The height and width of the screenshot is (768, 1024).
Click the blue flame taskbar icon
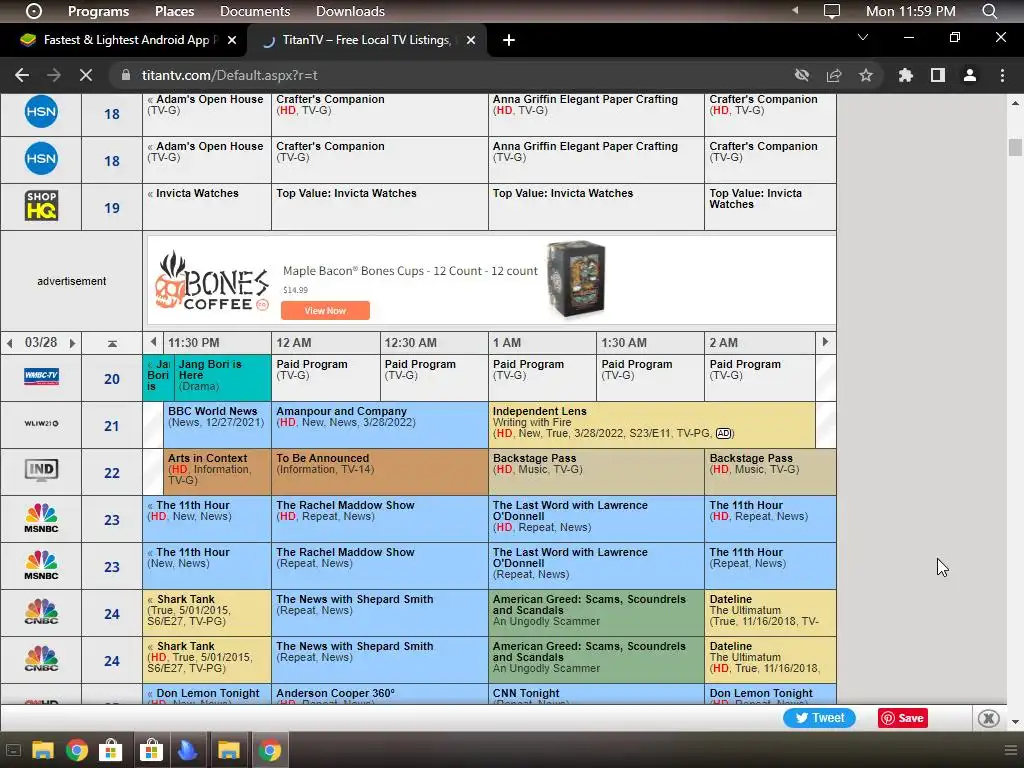187,750
